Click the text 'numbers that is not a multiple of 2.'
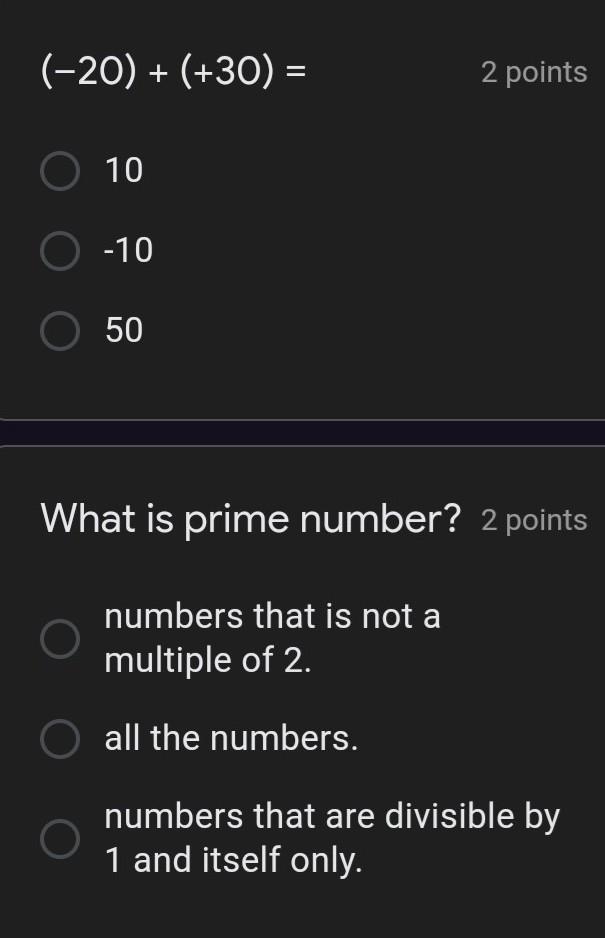Viewport: 605px width, 938px height. (272, 638)
